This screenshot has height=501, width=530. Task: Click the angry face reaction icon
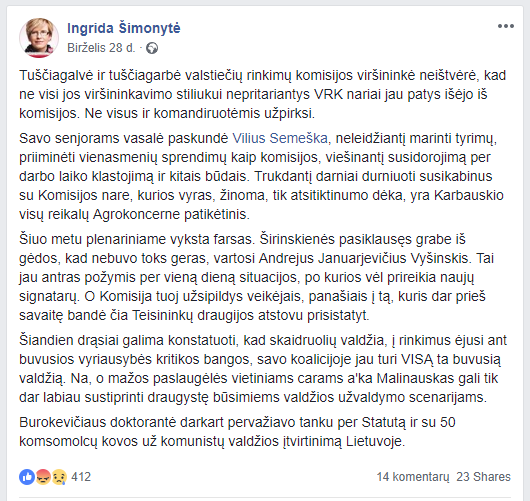(x=43, y=477)
